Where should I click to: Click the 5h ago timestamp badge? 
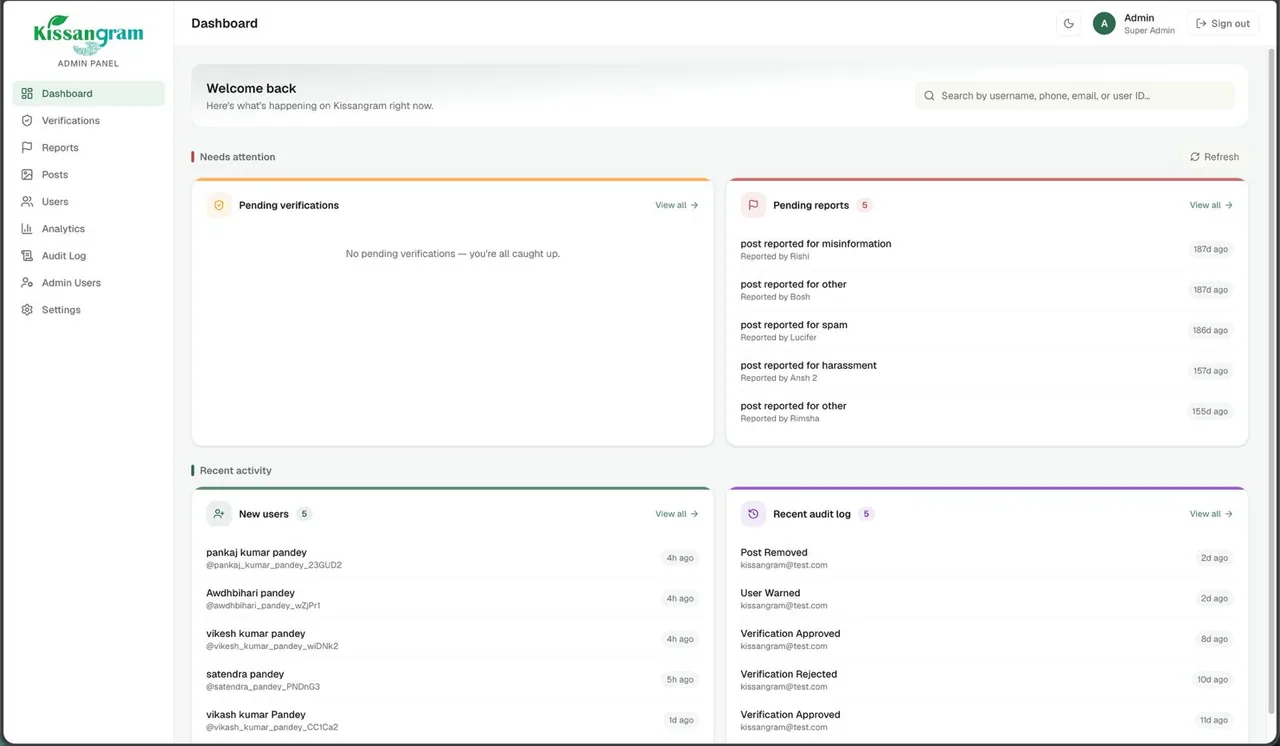(x=680, y=680)
